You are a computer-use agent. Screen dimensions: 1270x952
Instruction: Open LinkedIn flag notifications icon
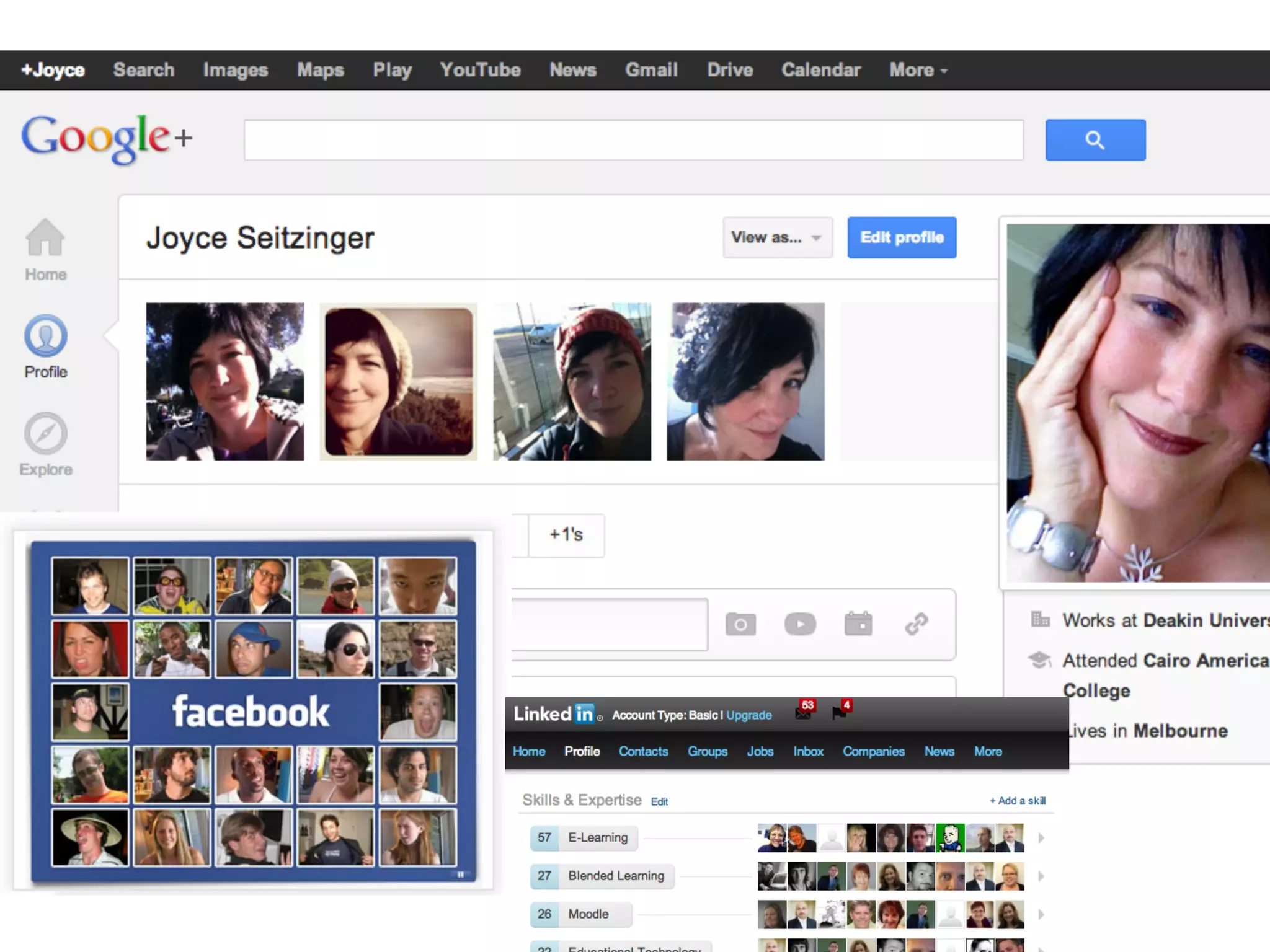[840, 713]
